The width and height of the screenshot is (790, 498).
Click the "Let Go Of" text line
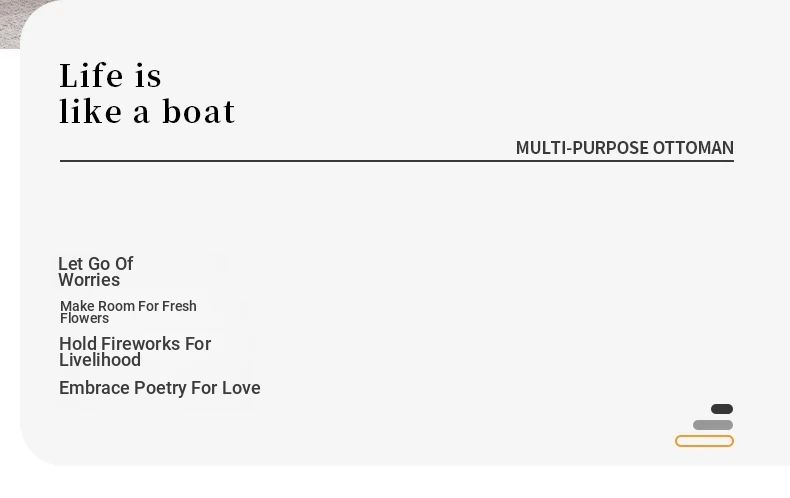[96, 264]
